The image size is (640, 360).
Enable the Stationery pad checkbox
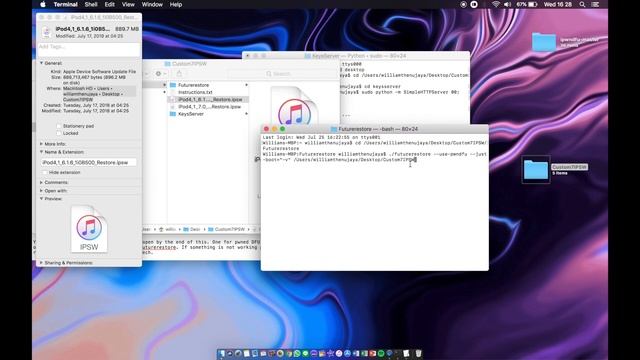click(59, 126)
